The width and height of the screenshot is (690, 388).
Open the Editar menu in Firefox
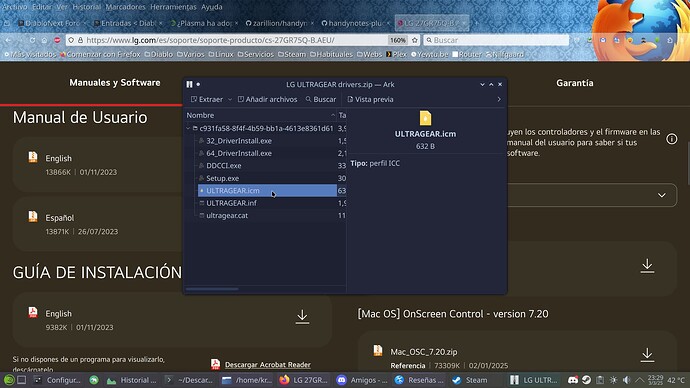coord(42,7)
